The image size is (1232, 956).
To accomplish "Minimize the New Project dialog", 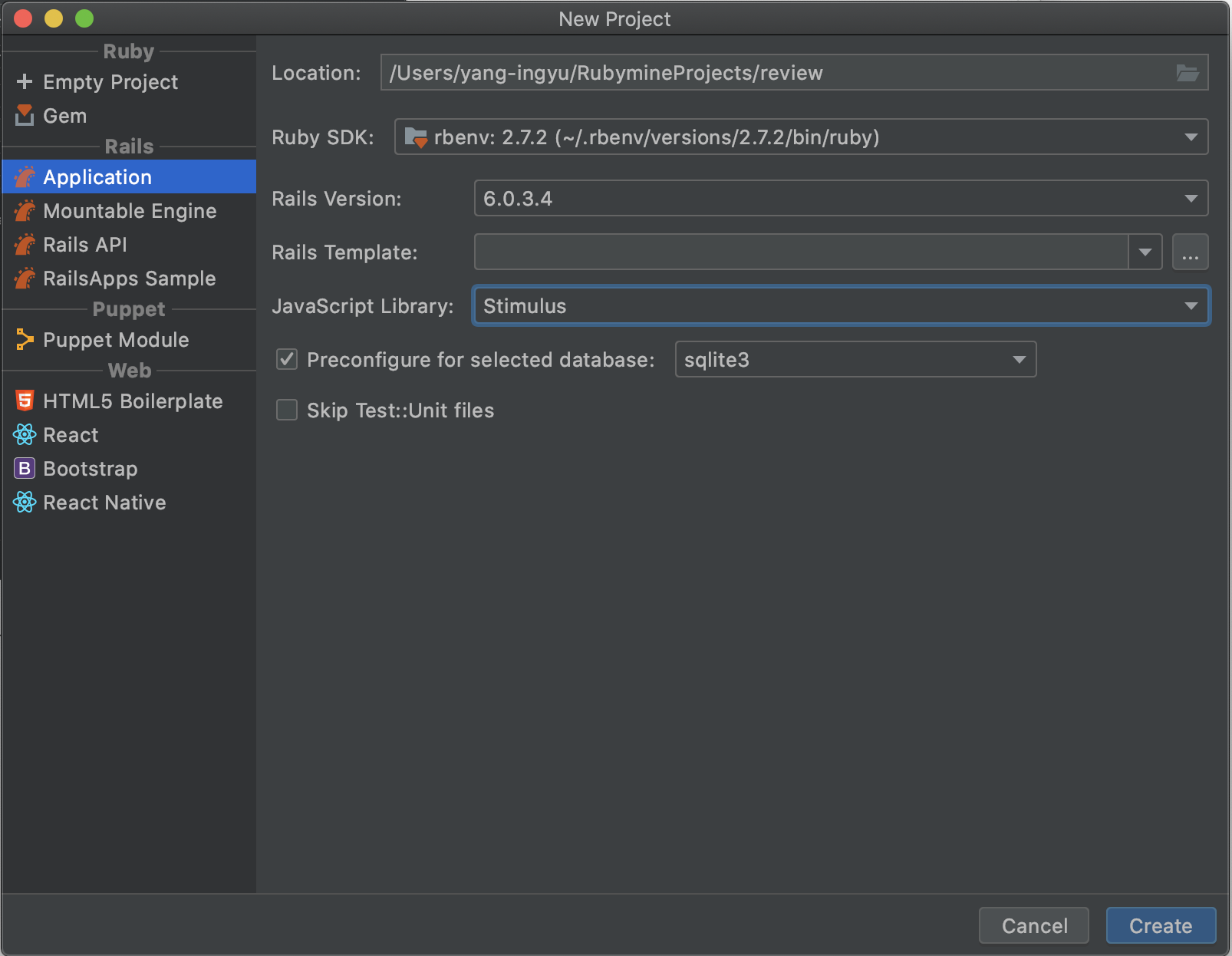I will pyautogui.click(x=54, y=18).
